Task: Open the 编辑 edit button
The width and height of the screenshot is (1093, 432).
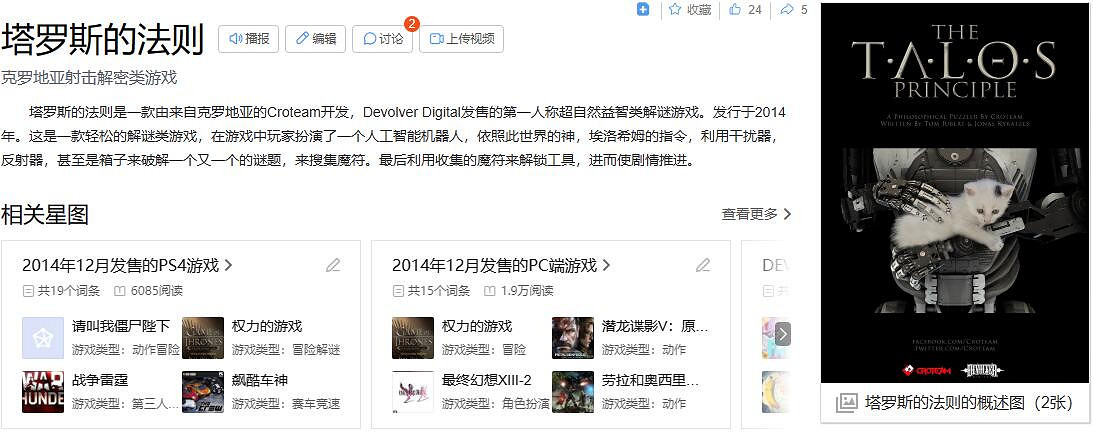Action: point(315,39)
